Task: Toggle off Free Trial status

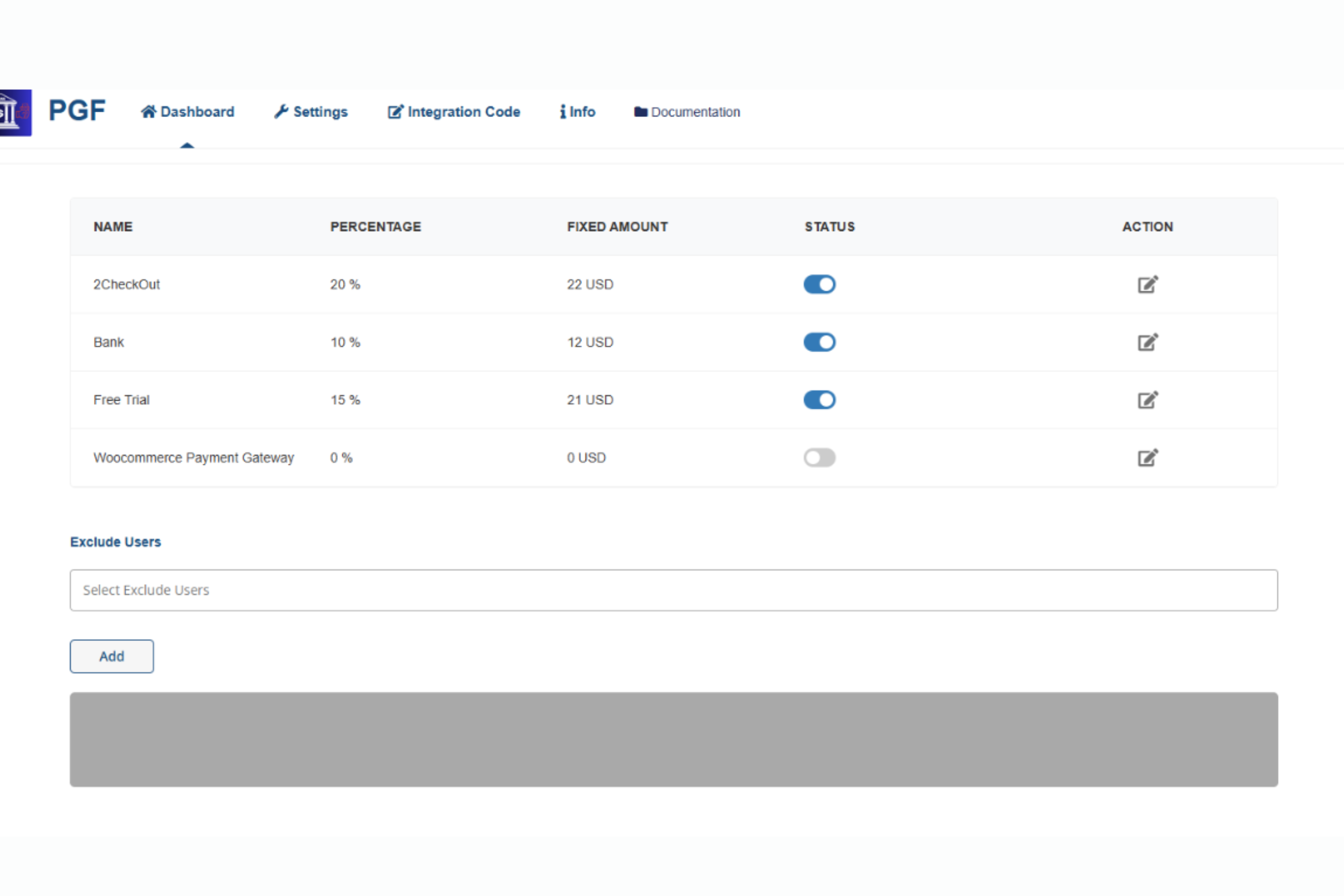Action: coord(819,400)
